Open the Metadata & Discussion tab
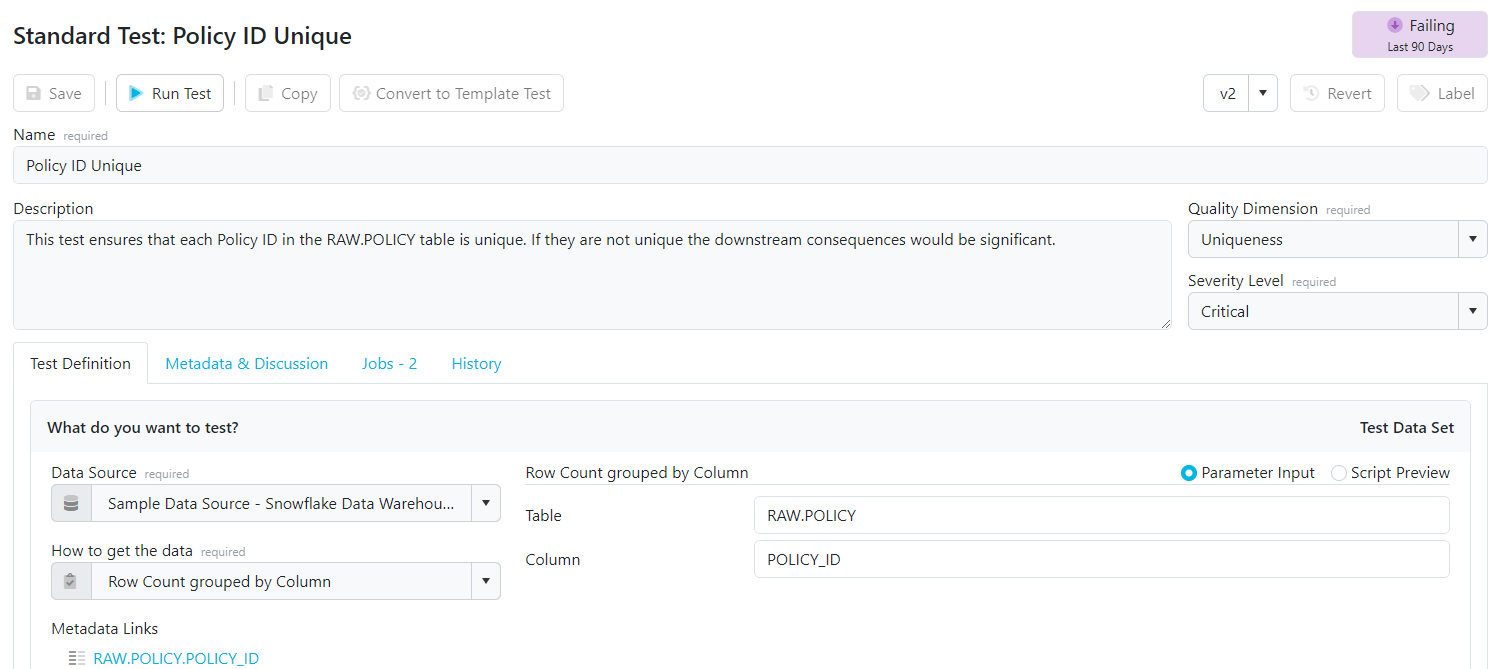This screenshot has height=669, width=1500. tap(247, 364)
